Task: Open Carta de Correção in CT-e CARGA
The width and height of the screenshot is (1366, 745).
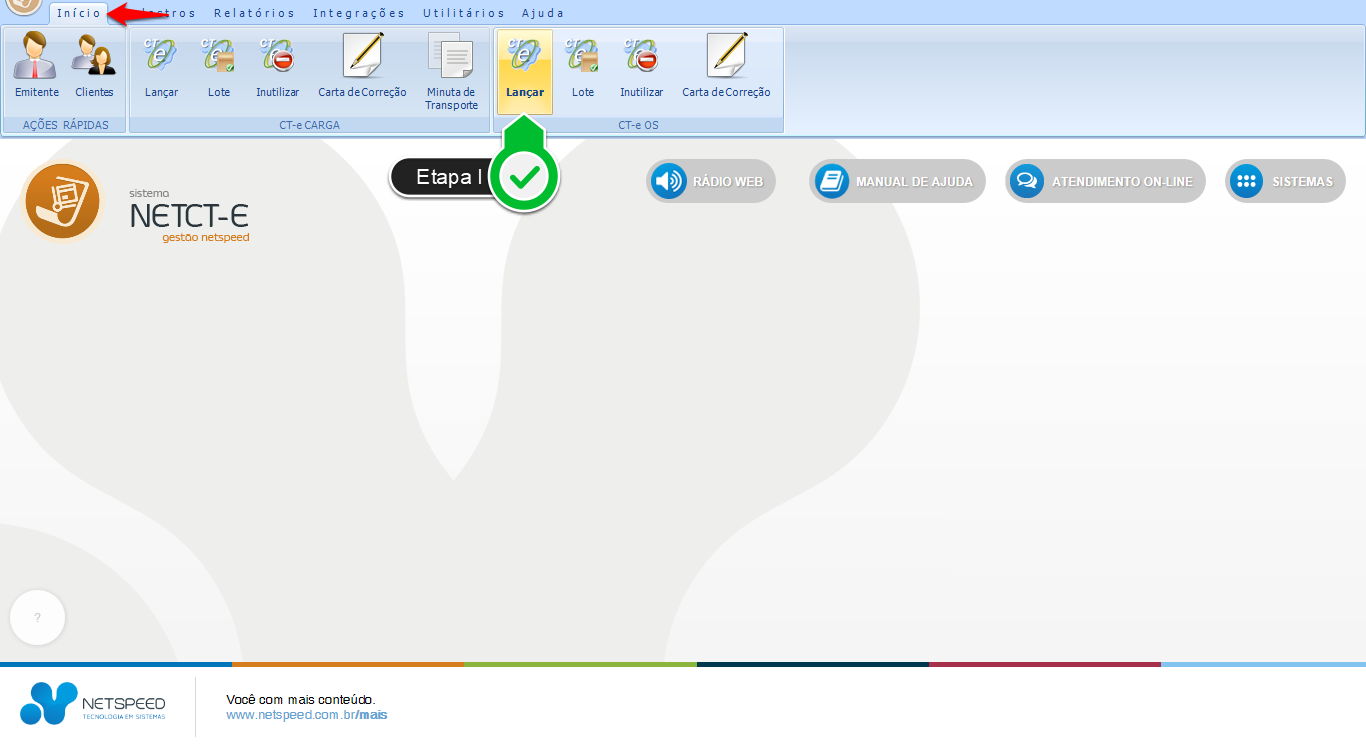Action: 362,66
